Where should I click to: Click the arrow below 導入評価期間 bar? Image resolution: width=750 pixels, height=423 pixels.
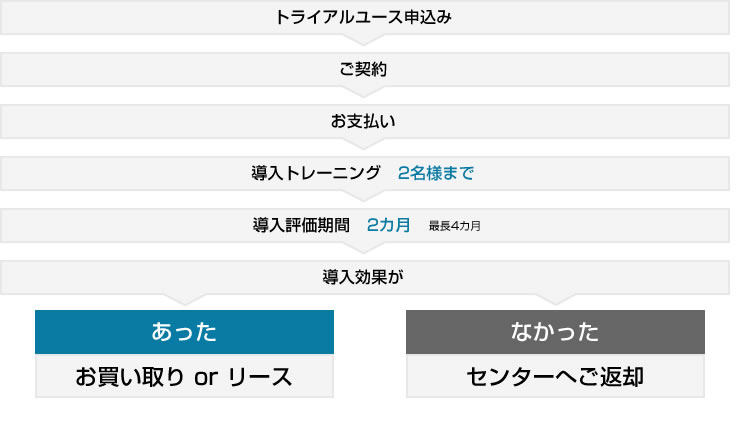[x=364, y=248]
